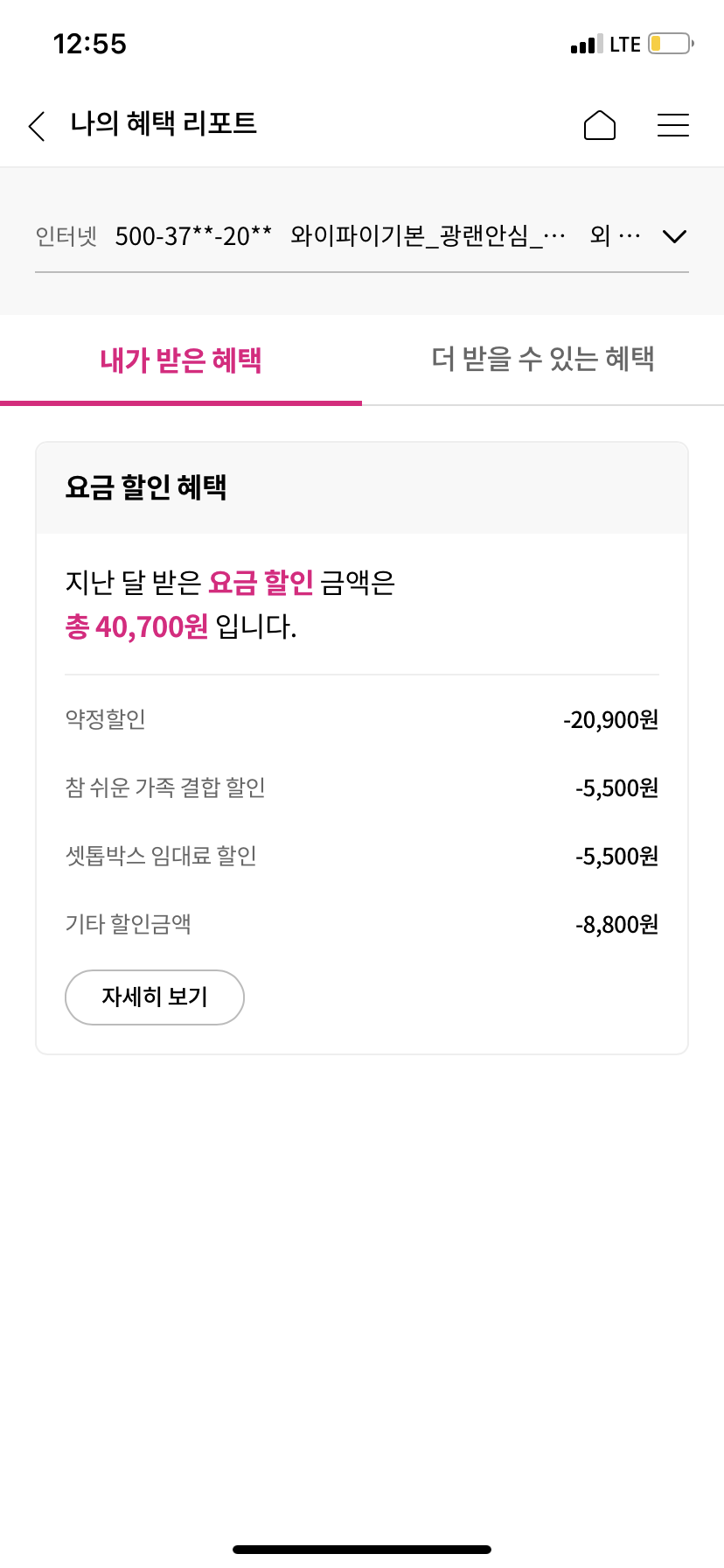The image size is (724, 1568).
Task: Tap the signal strength bars
Action: [x=587, y=45]
